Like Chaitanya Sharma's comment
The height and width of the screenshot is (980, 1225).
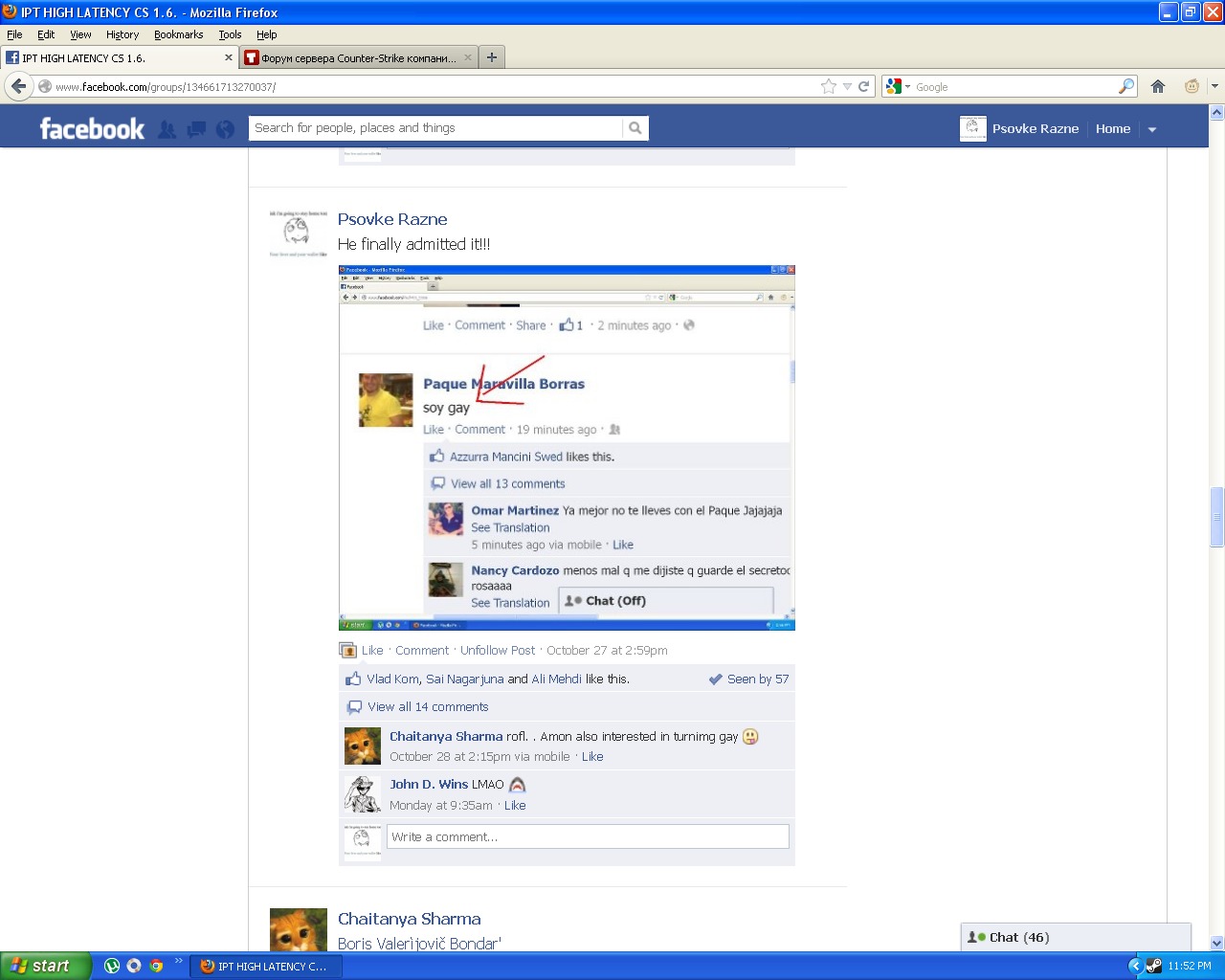592,756
